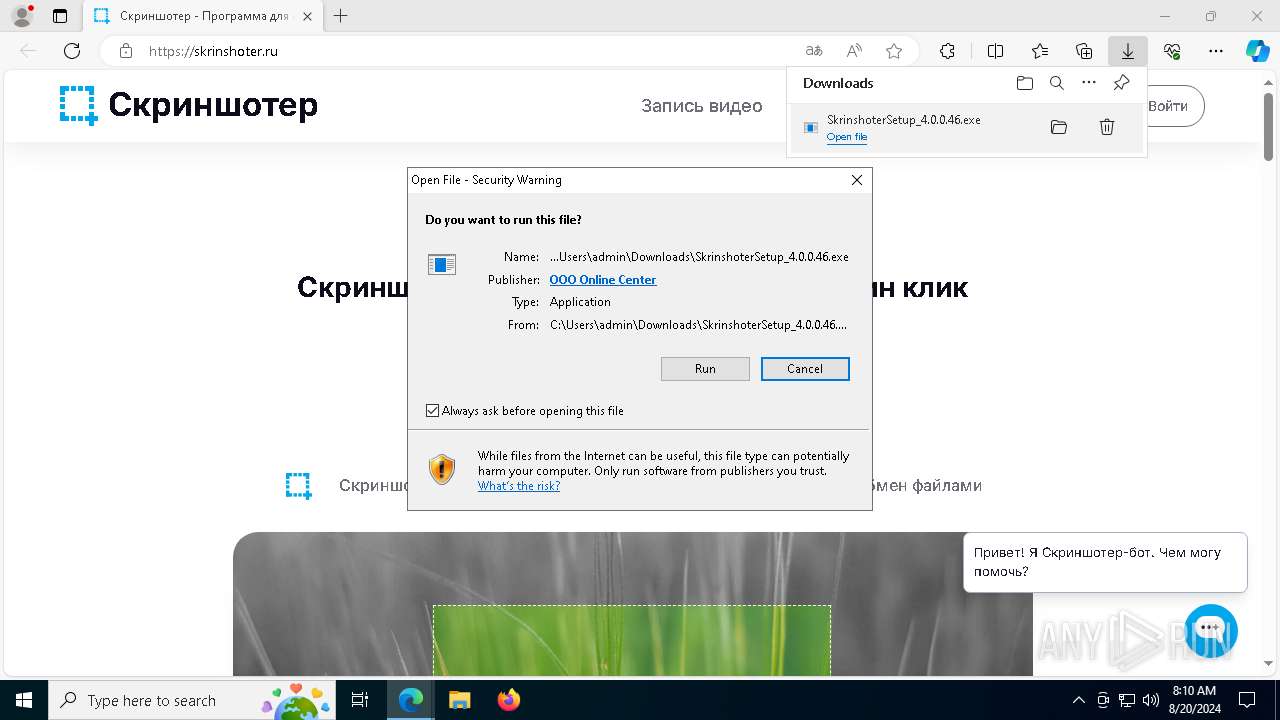The width and height of the screenshot is (1280, 720).
Task: Launch Firefox from taskbar
Action: click(x=508, y=700)
